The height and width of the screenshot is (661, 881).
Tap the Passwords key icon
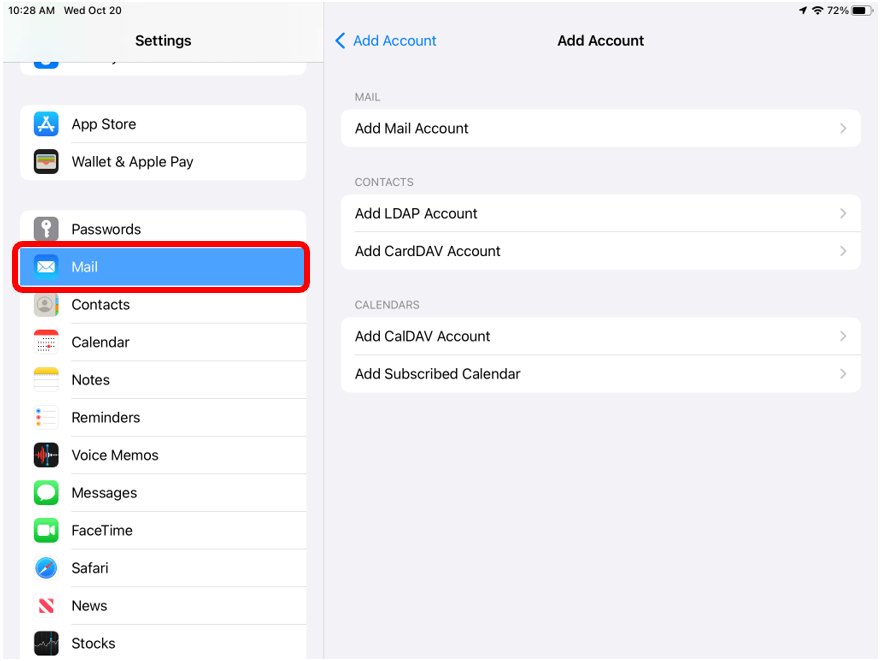pyautogui.click(x=46, y=229)
